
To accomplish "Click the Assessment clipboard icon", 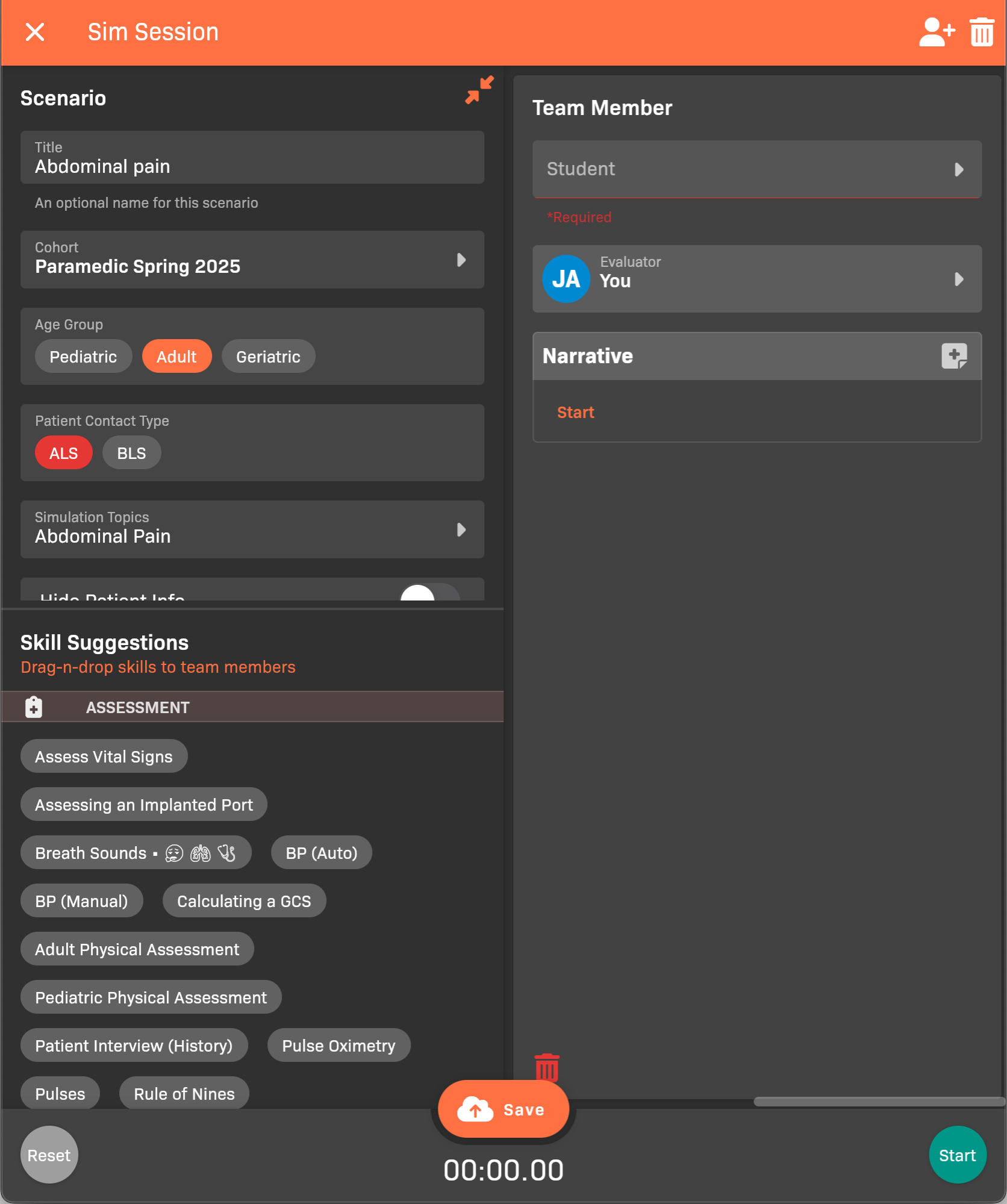I will [34, 707].
